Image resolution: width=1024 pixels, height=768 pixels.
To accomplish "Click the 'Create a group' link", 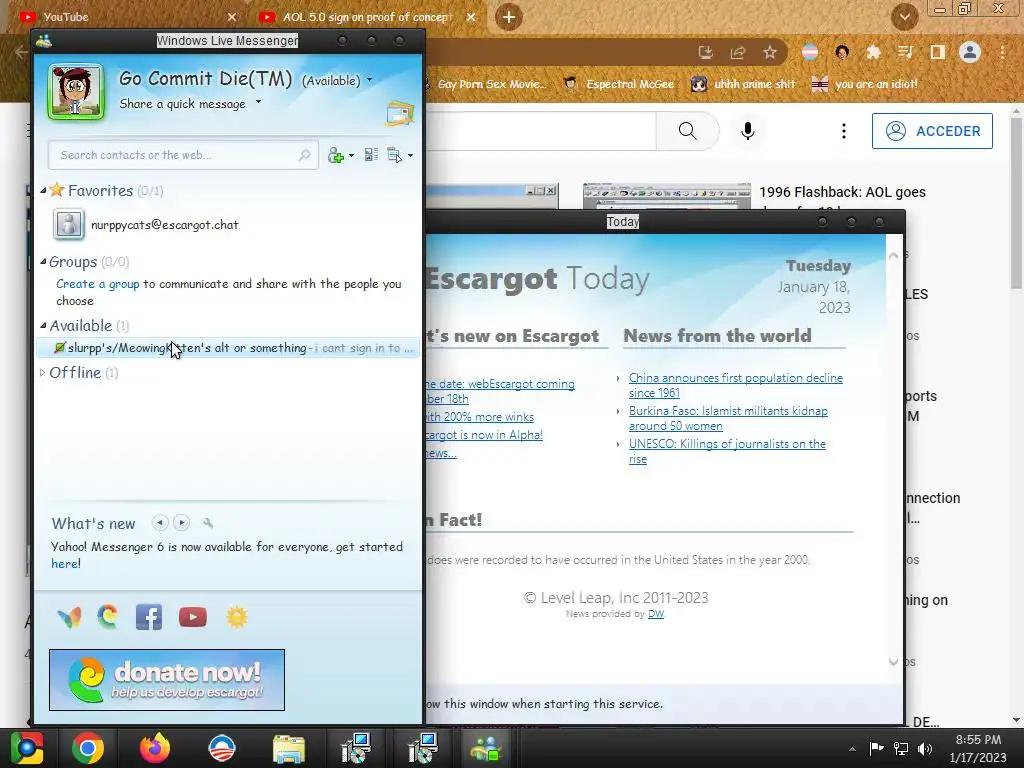I will click(x=97, y=283).
